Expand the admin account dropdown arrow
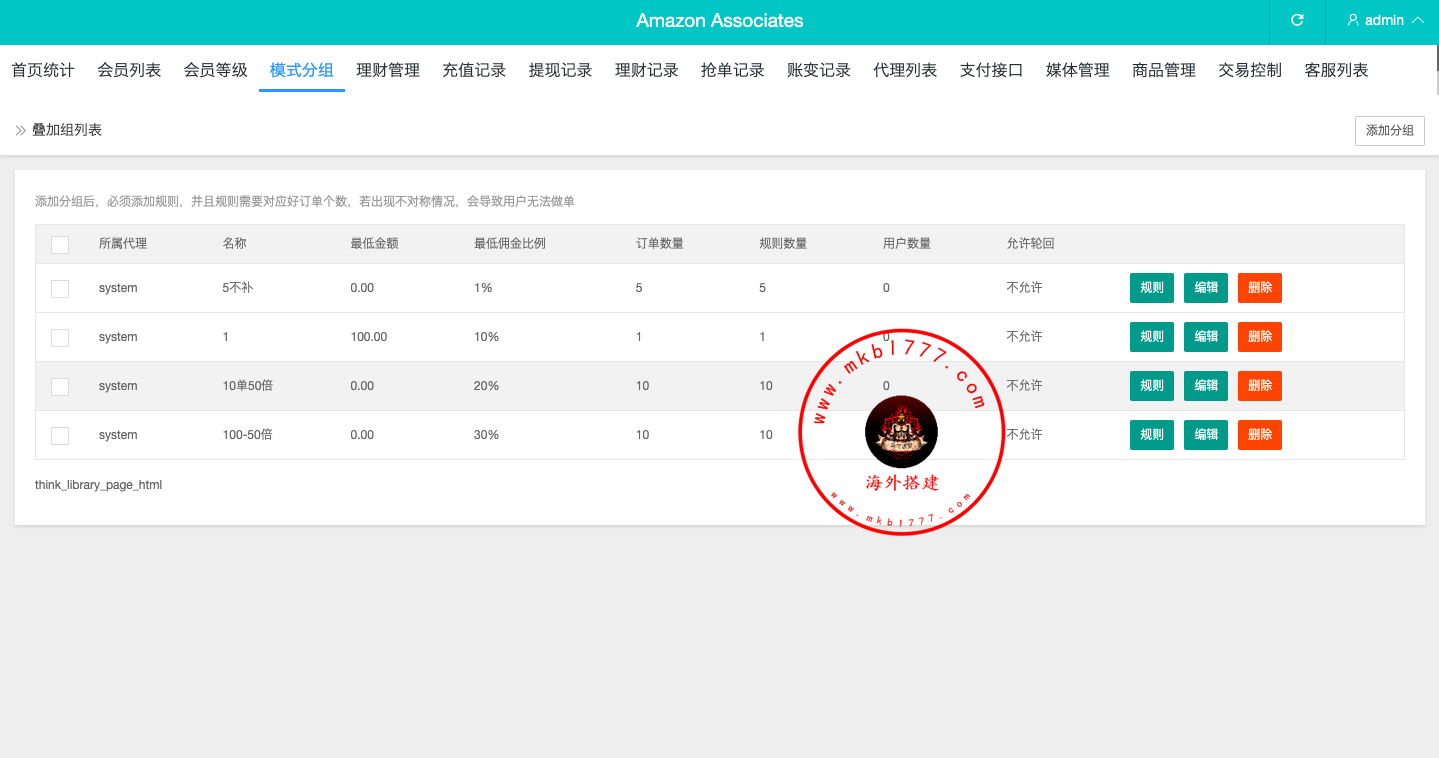This screenshot has width=1439, height=758. (x=1417, y=20)
